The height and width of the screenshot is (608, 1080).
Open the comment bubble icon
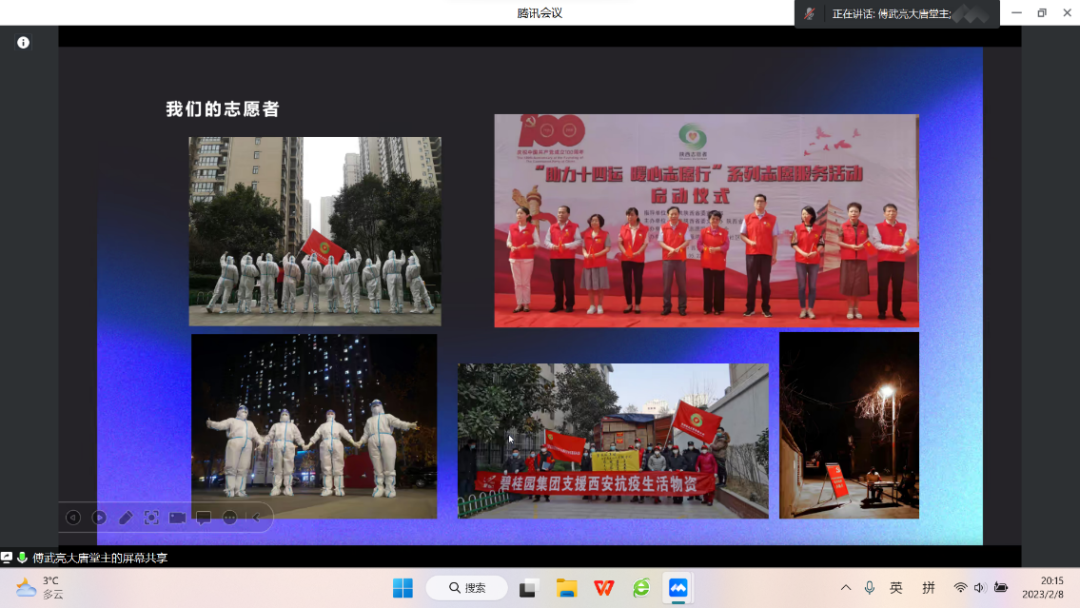pyautogui.click(x=203, y=517)
